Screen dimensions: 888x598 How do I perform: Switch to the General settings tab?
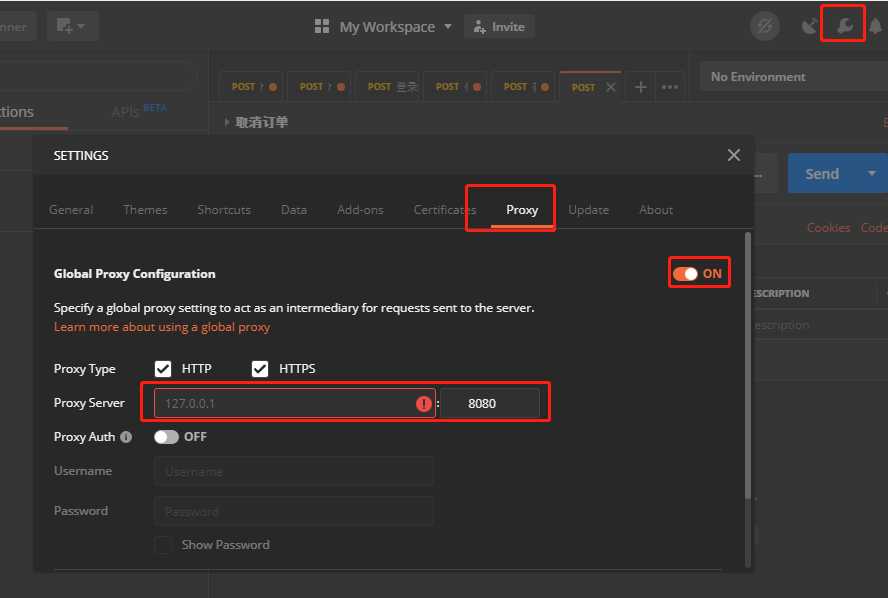pyautogui.click(x=71, y=210)
